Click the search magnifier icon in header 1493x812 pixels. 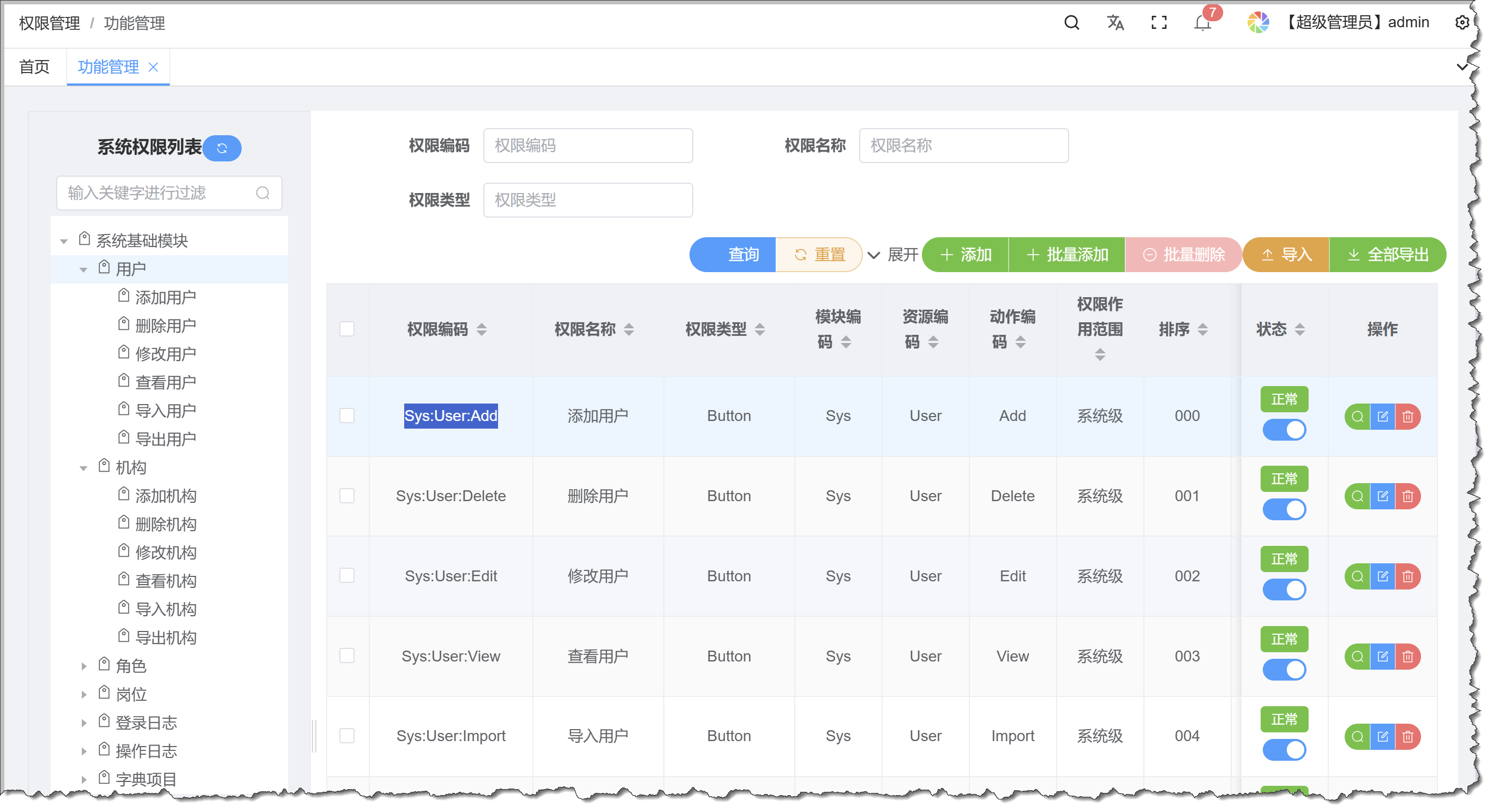click(x=1071, y=22)
